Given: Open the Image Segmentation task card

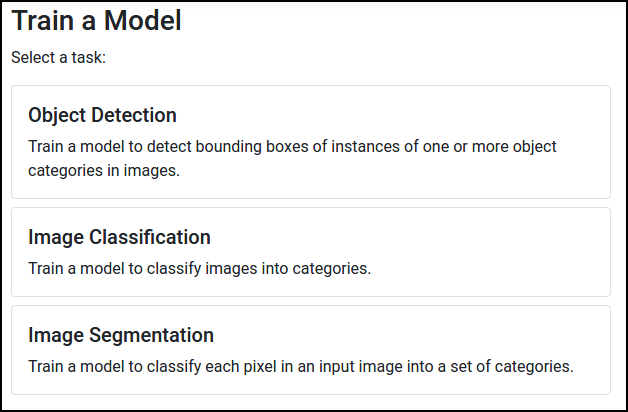Looking at the screenshot, I should click(x=311, y=350).
